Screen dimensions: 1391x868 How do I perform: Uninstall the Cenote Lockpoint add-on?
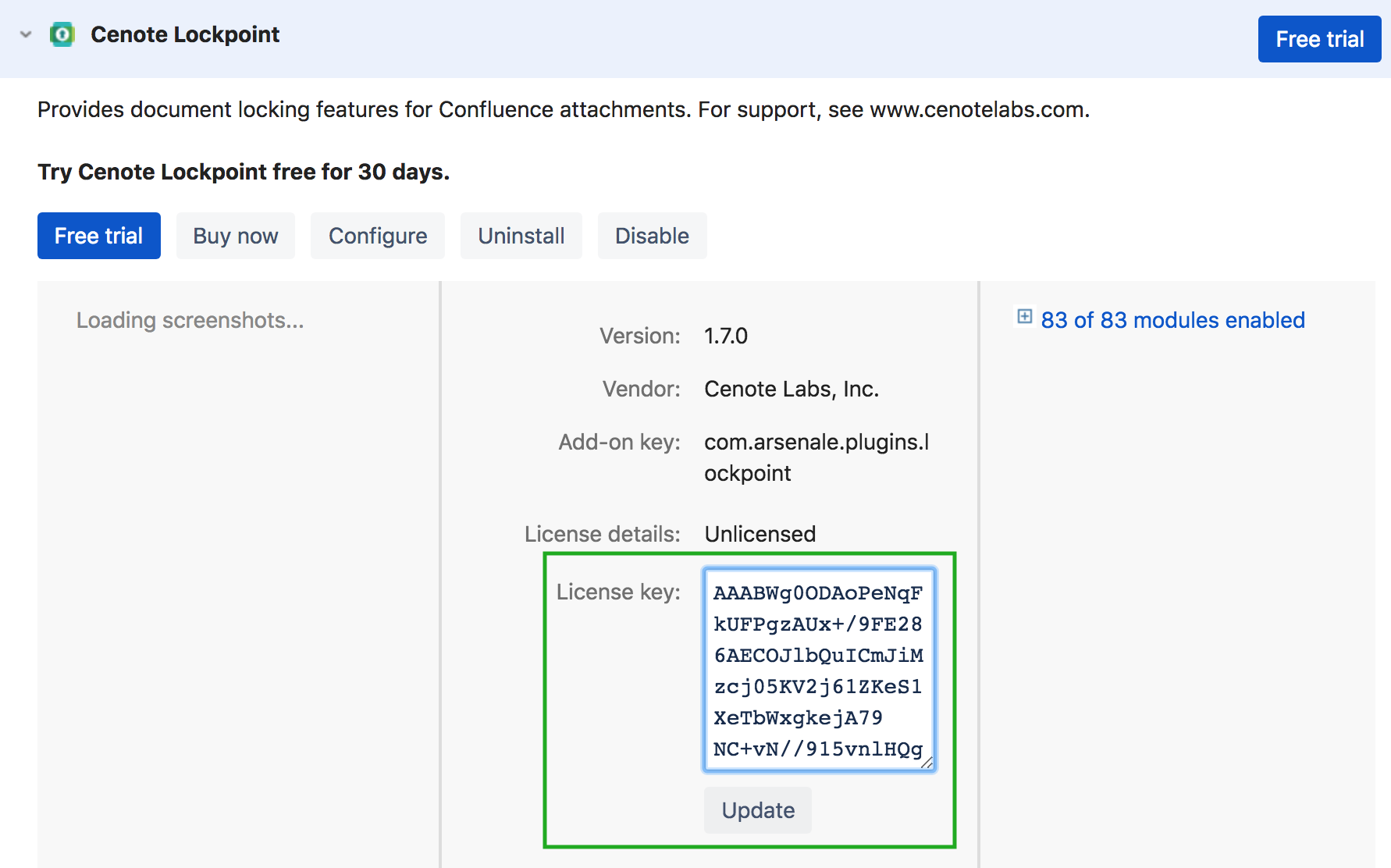tap(521, 236)
